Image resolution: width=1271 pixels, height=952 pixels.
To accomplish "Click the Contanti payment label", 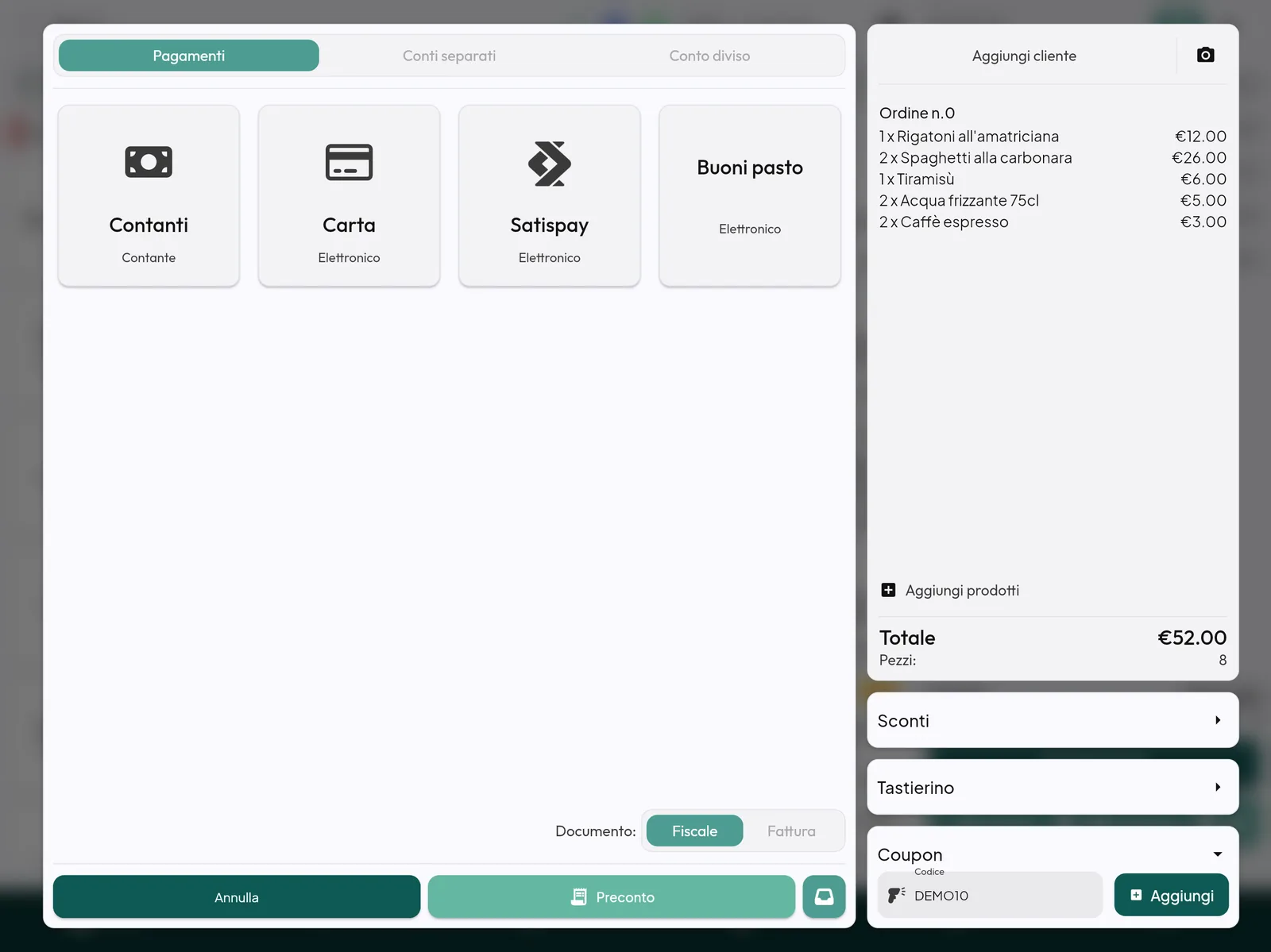I will 149,225.
